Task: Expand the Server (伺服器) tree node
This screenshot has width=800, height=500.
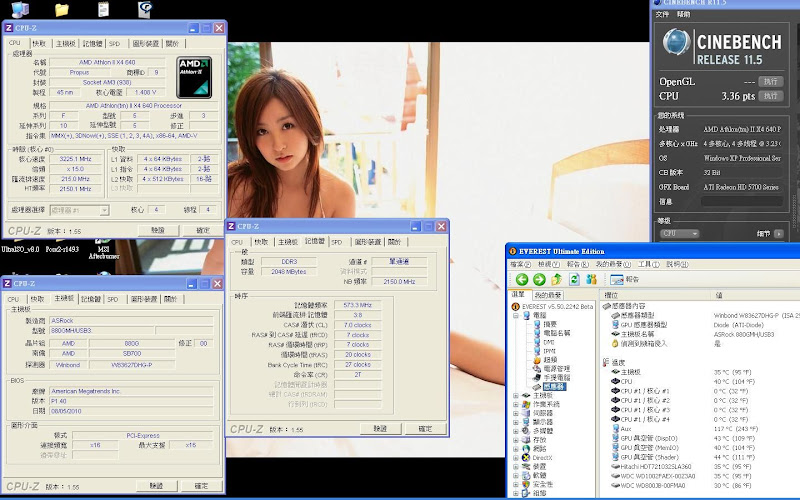Action: point(516,413)
